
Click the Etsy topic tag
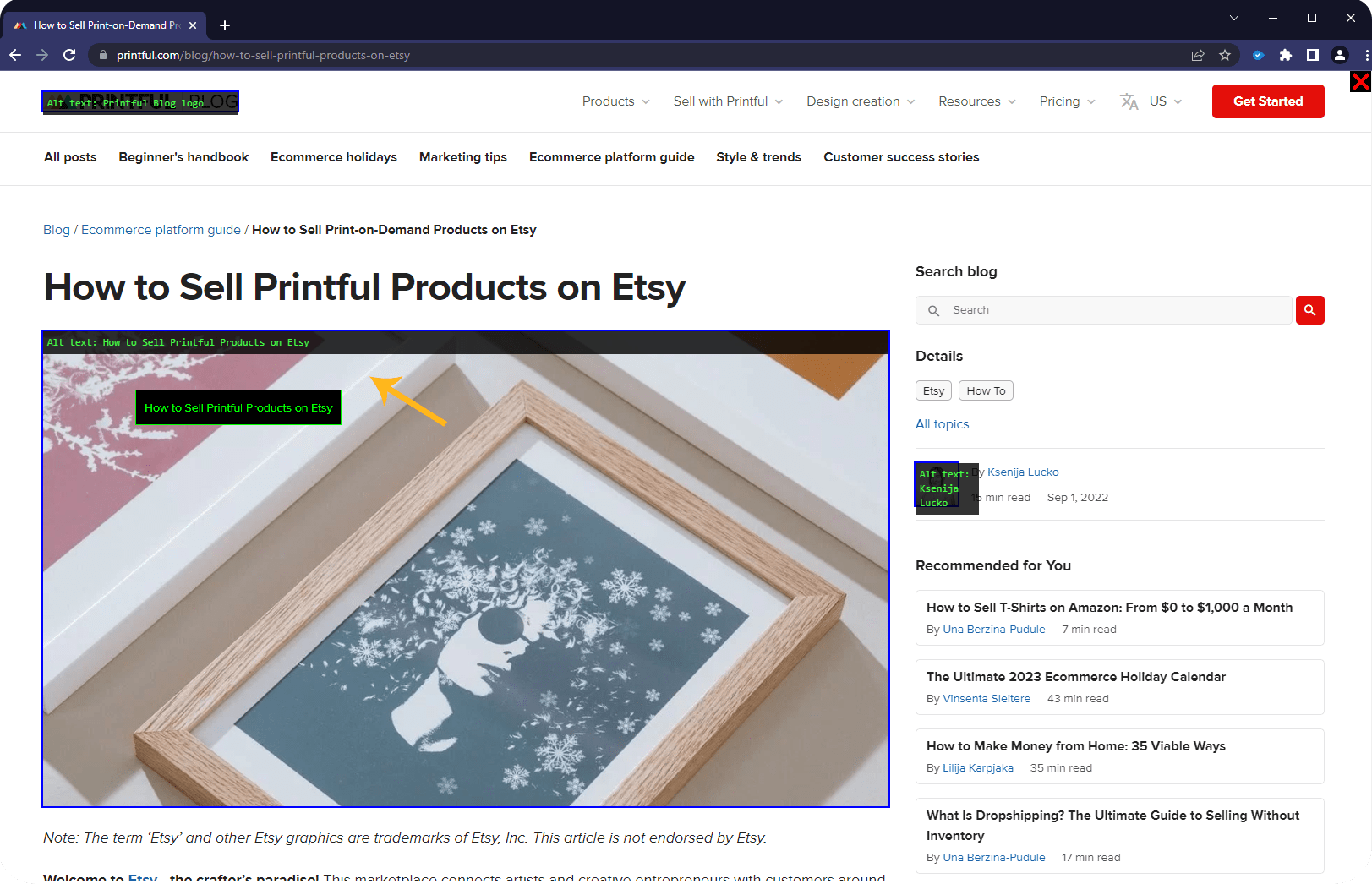(x=933, y=390)
